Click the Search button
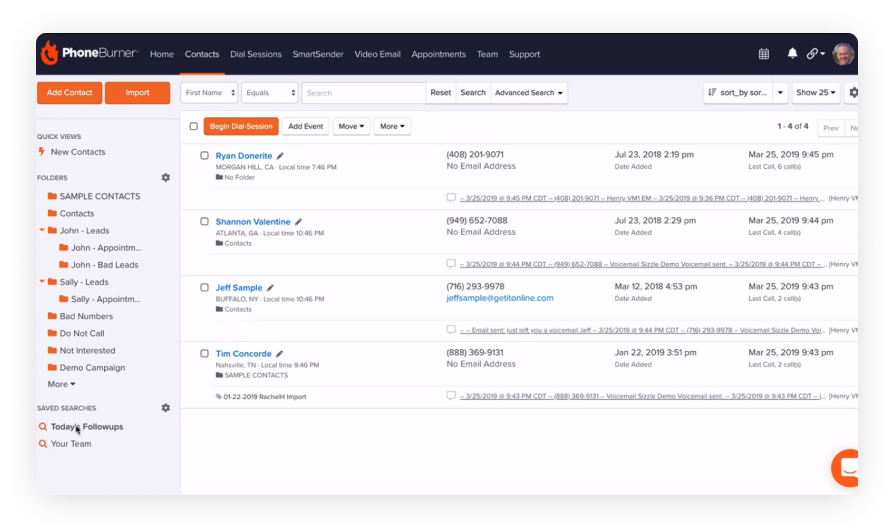 [x=473, y=92]
